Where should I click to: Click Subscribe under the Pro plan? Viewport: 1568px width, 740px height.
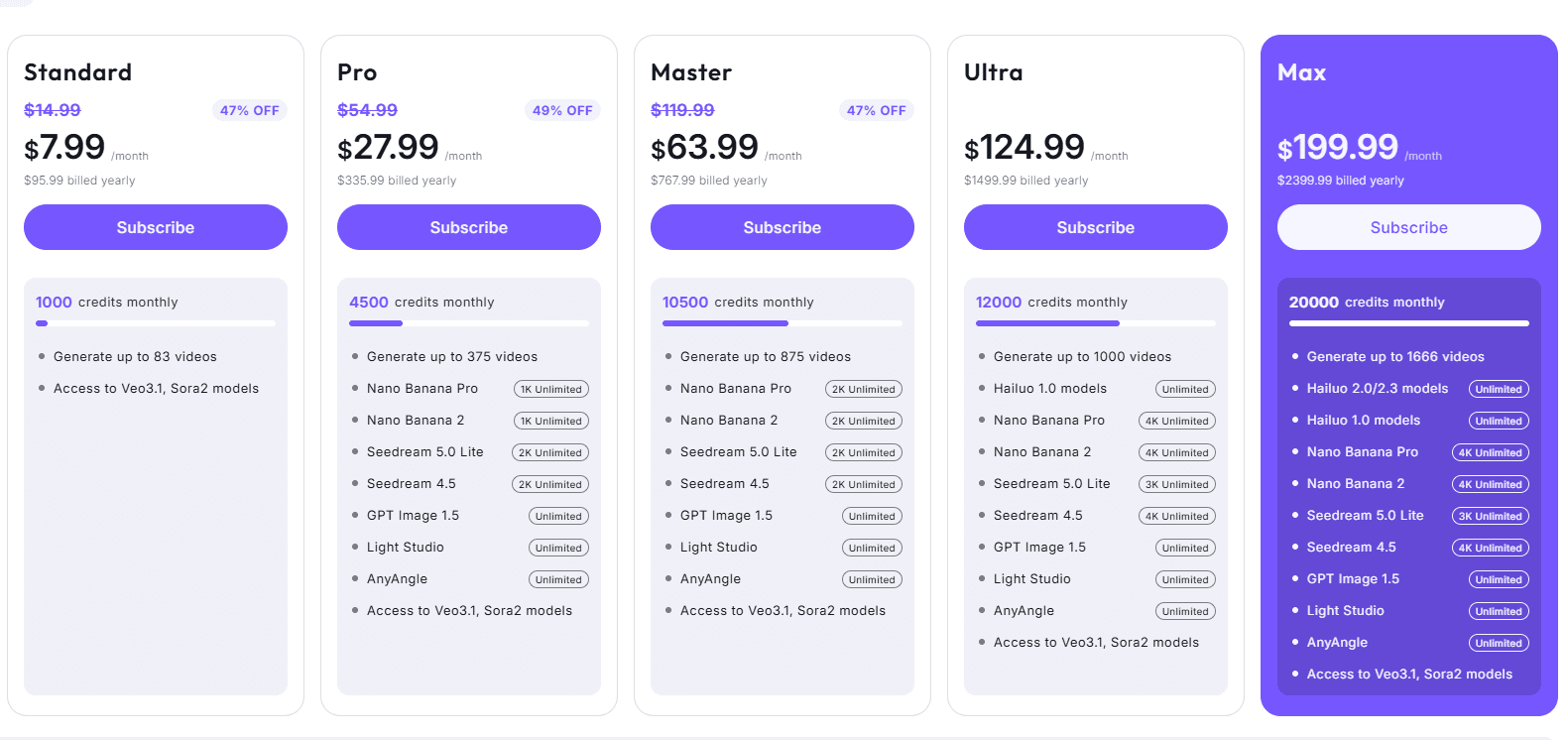tap(469, 227)
